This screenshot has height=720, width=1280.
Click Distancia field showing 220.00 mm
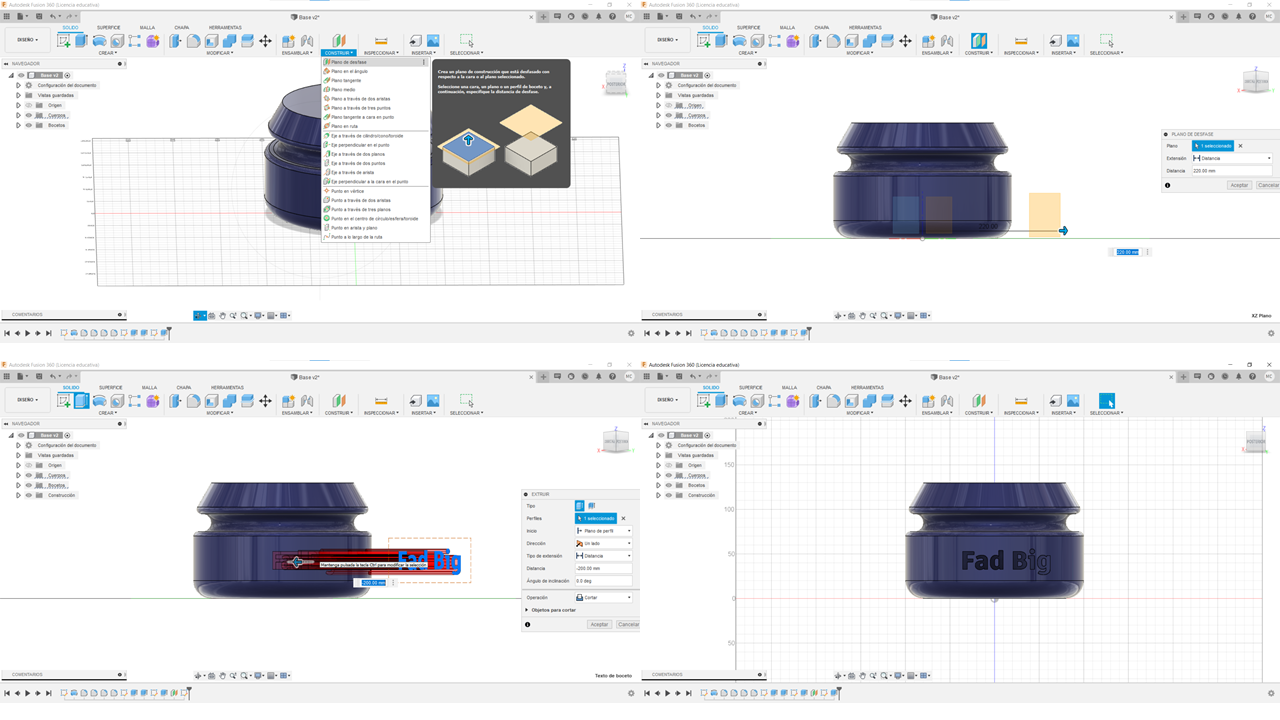1232,171
